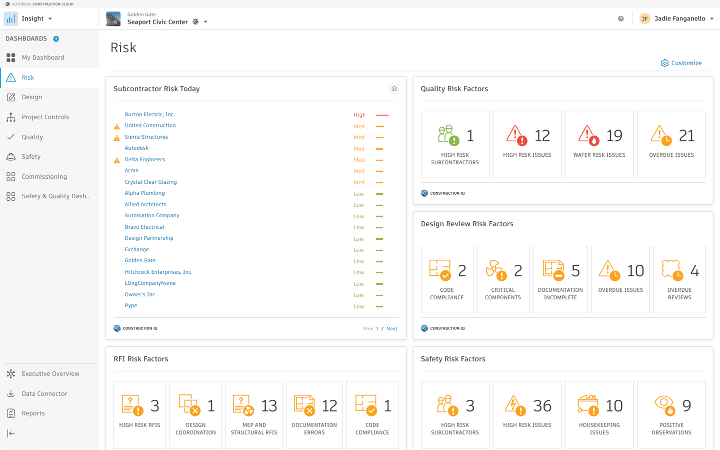Open the Seaport Civic Center project dropdown
720x450 pixels.
pos(205,21)
